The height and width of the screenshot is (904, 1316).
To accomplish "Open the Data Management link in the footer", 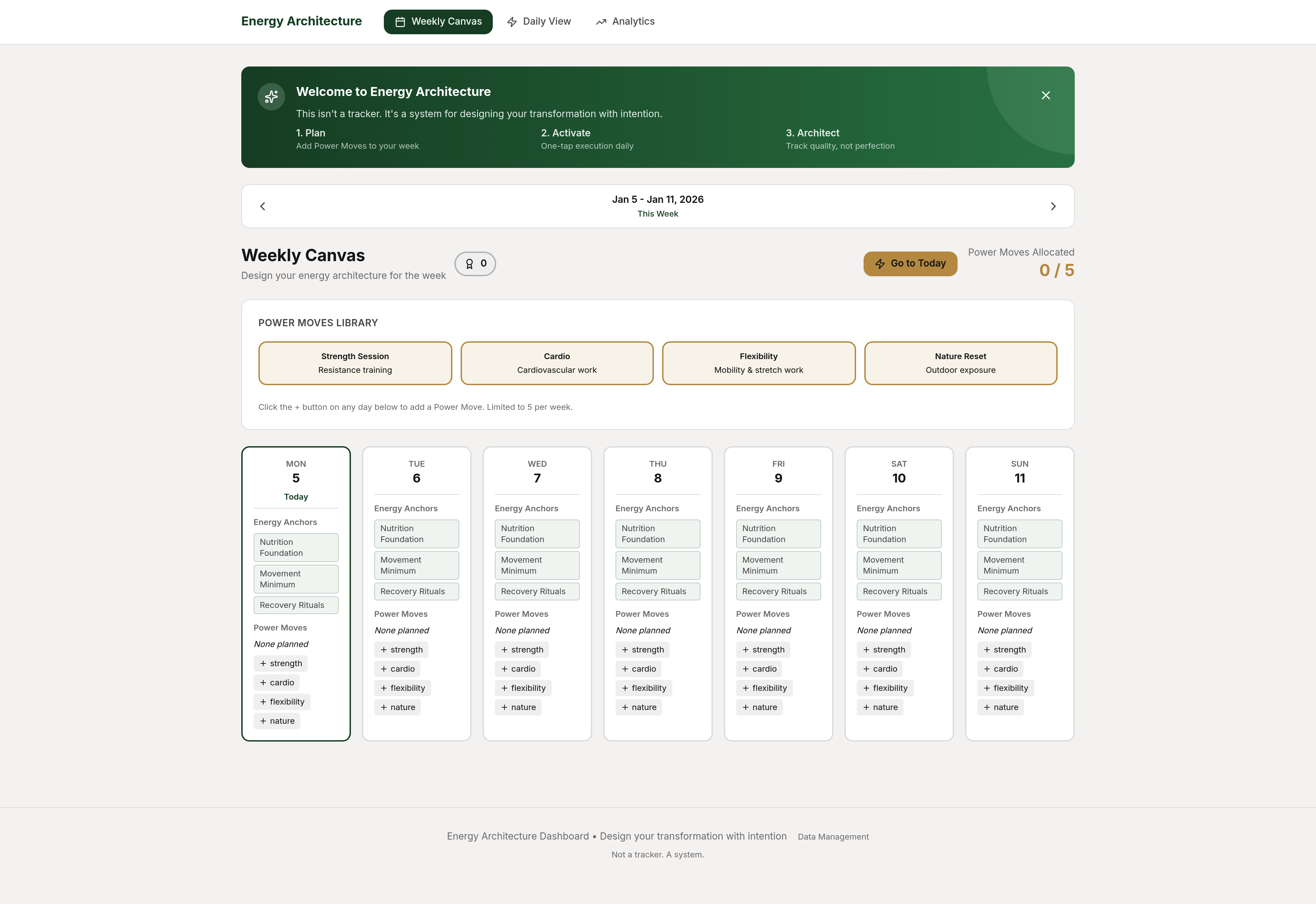I will point(833,836).
